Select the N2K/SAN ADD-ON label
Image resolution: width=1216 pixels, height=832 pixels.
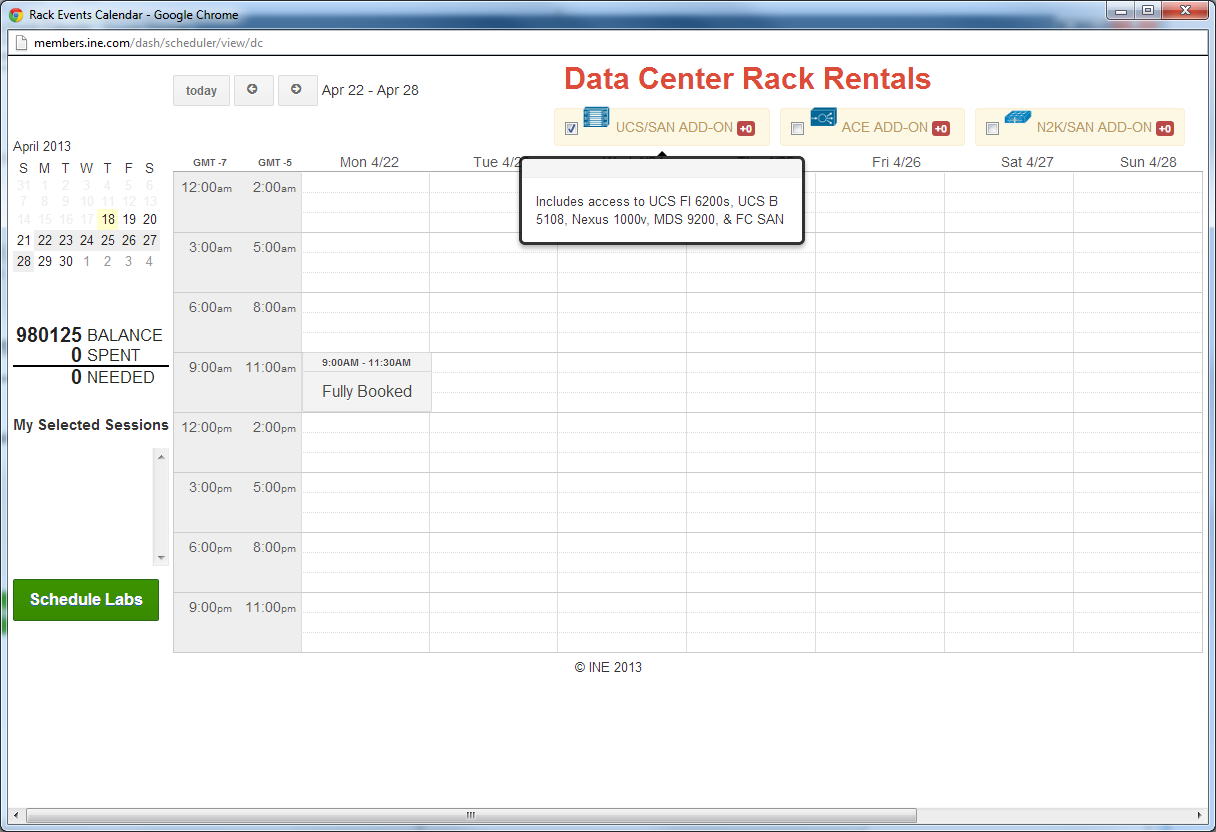(x=1094, y=127)
